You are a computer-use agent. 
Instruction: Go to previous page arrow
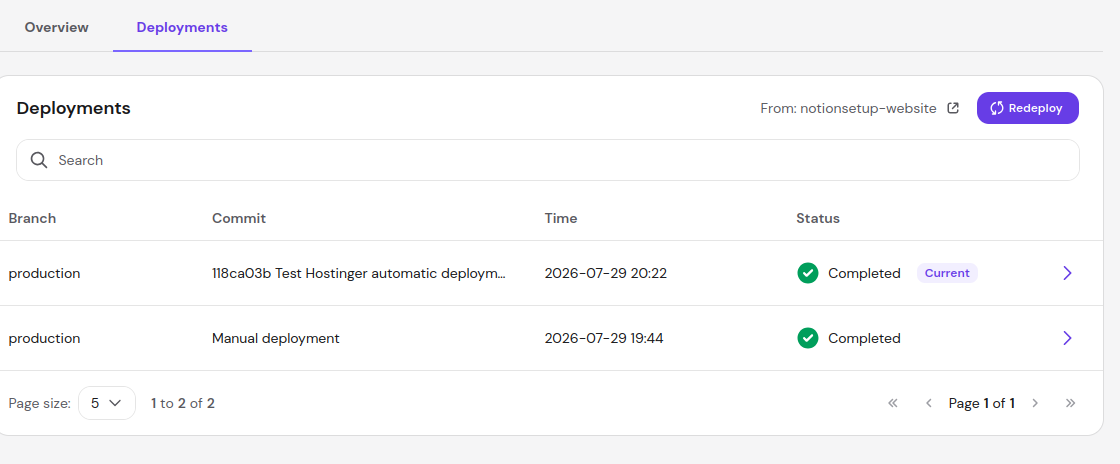[929, 403]
